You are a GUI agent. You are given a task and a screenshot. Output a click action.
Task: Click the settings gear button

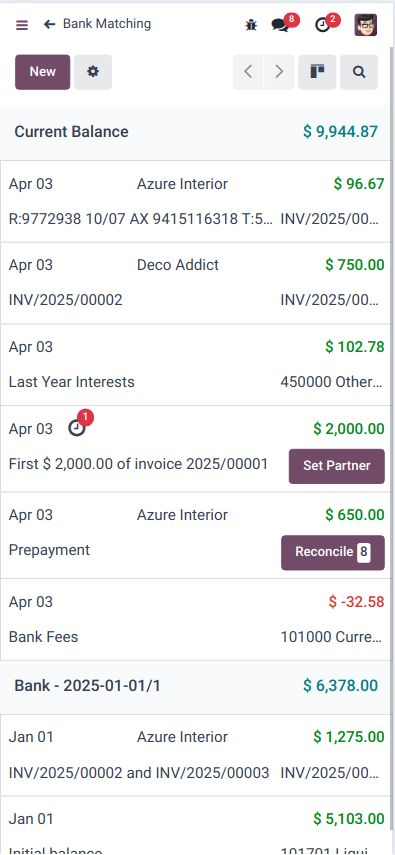coord(93,72)
